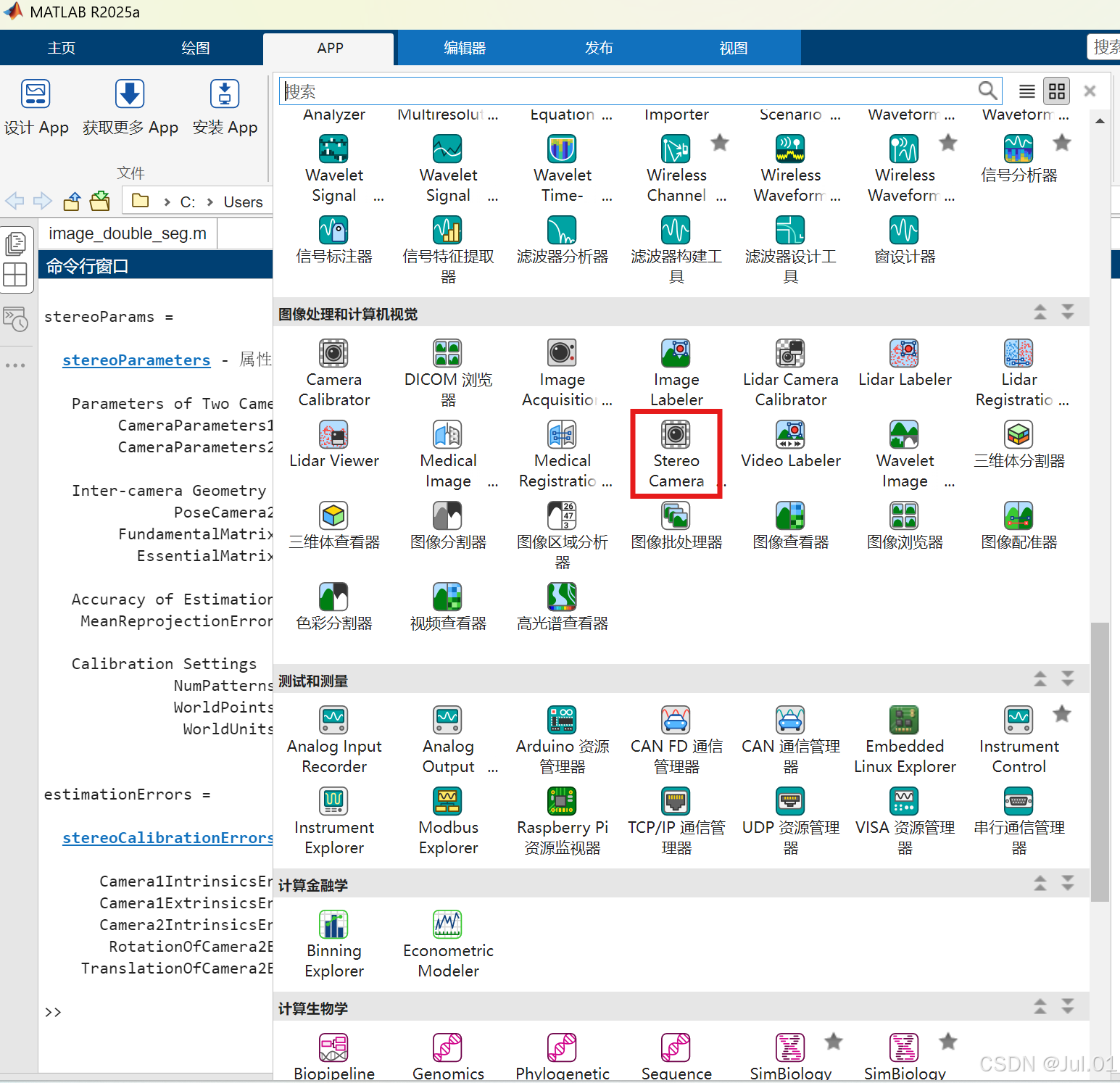Screen dimensions: 1120x1083
Task: Switch to the 发布 ribbon tab
Action: click(x=599, y=48)
